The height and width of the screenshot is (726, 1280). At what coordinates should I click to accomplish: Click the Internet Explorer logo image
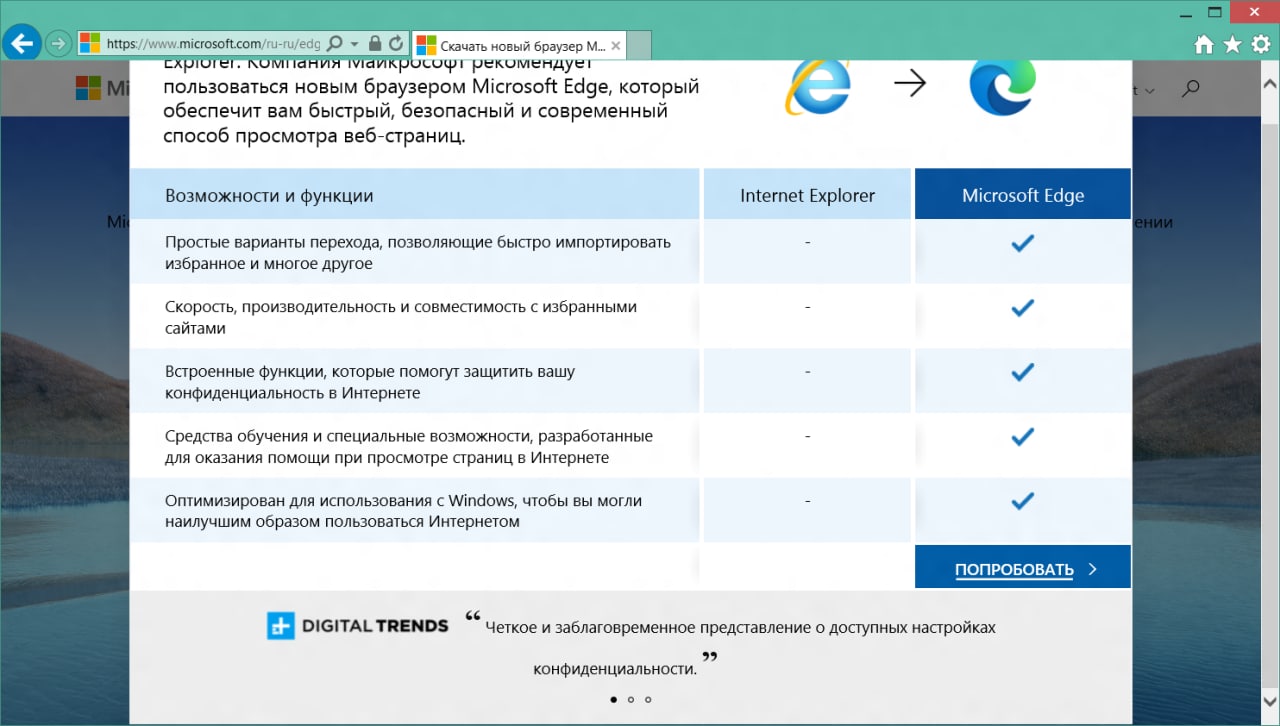(x=818, y=86)
